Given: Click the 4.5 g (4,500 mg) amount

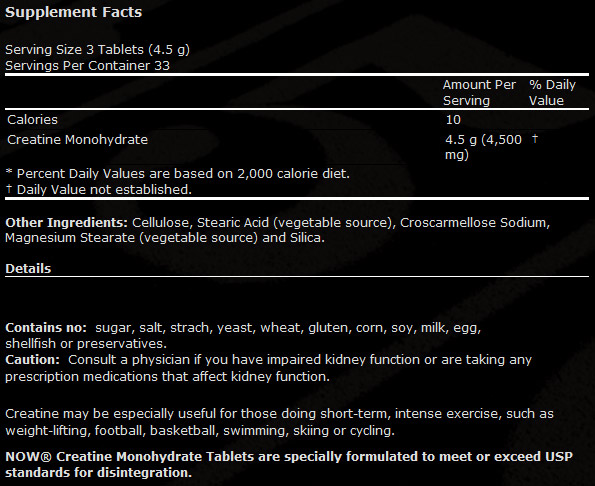Looking at the screenshot, I should (483, 147).
